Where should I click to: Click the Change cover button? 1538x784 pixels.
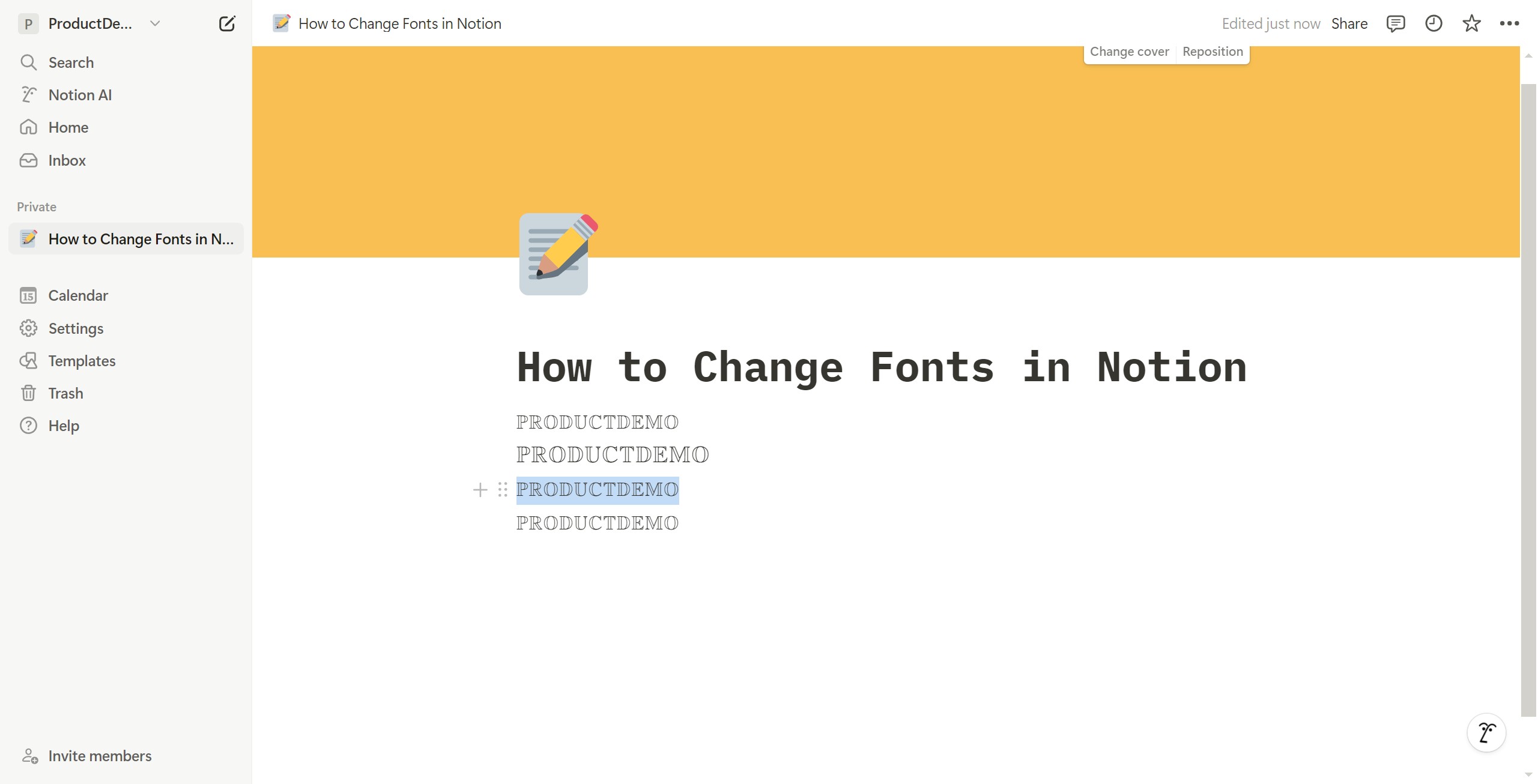[1129, 52]
